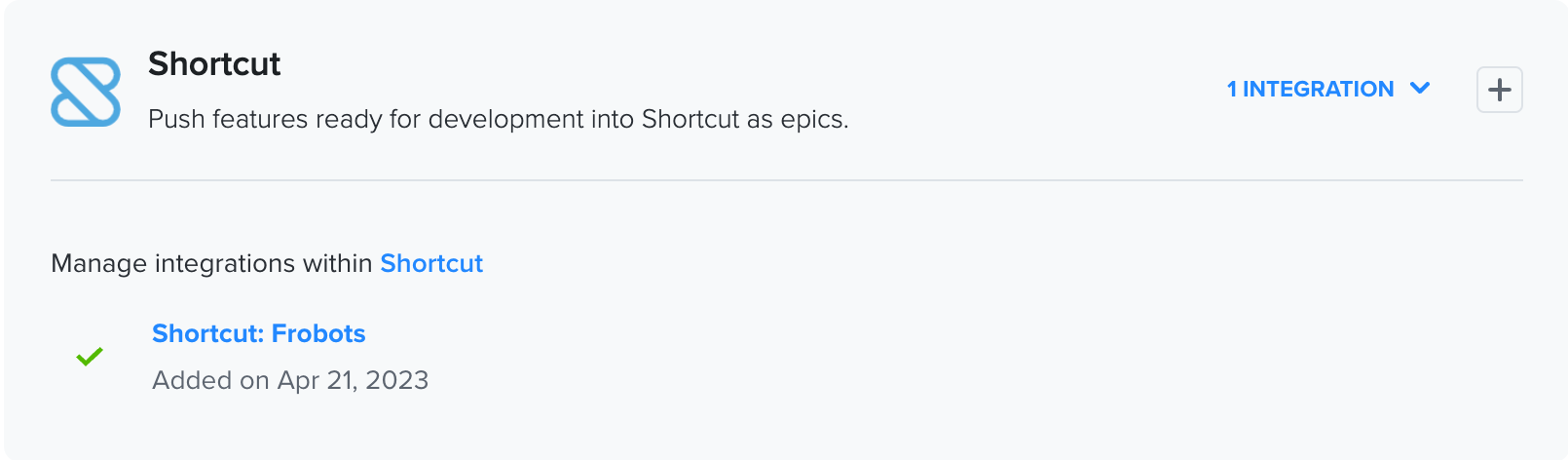The height and width of the screenshot is (460, 1568).
Task: Click the Added on Apr 21, 2023 date
Action: (x=290, y=380)
